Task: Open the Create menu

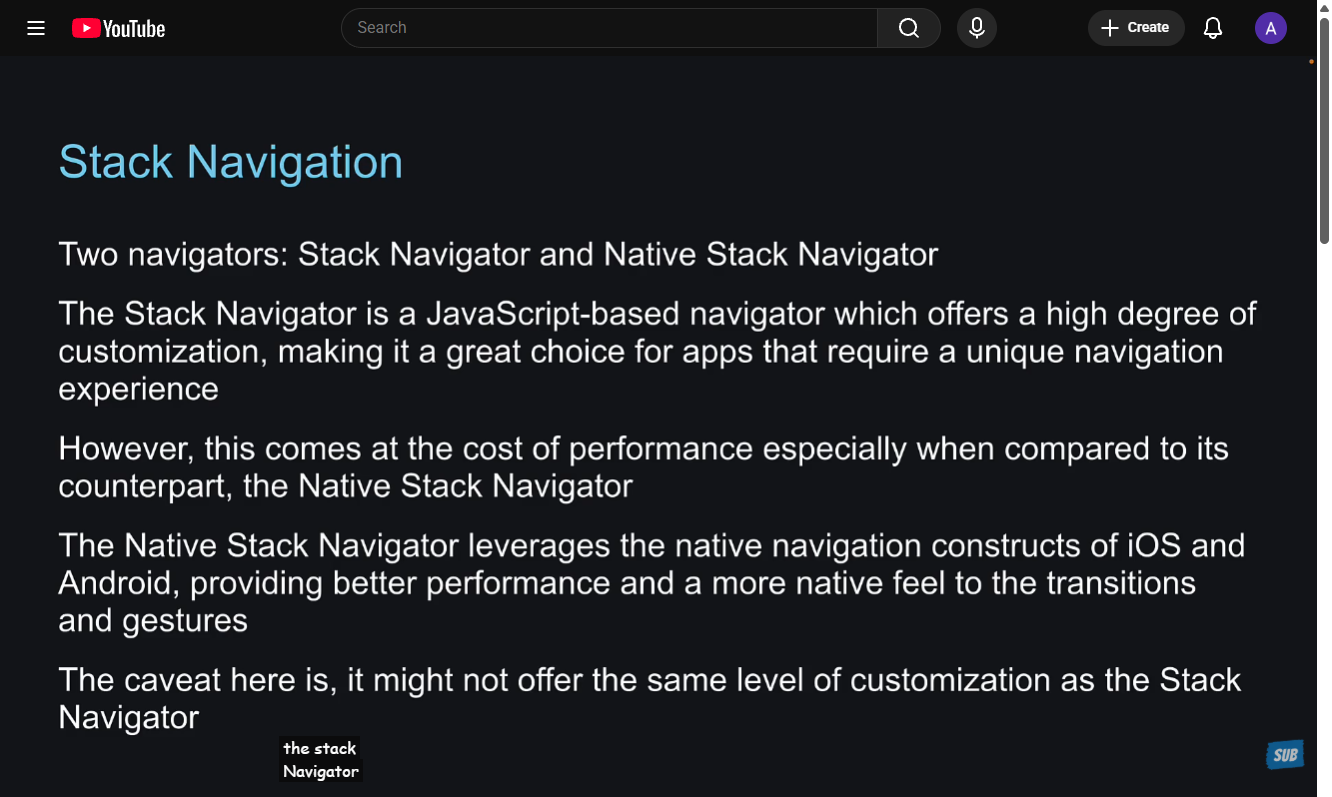Action: coord(1136,28)
